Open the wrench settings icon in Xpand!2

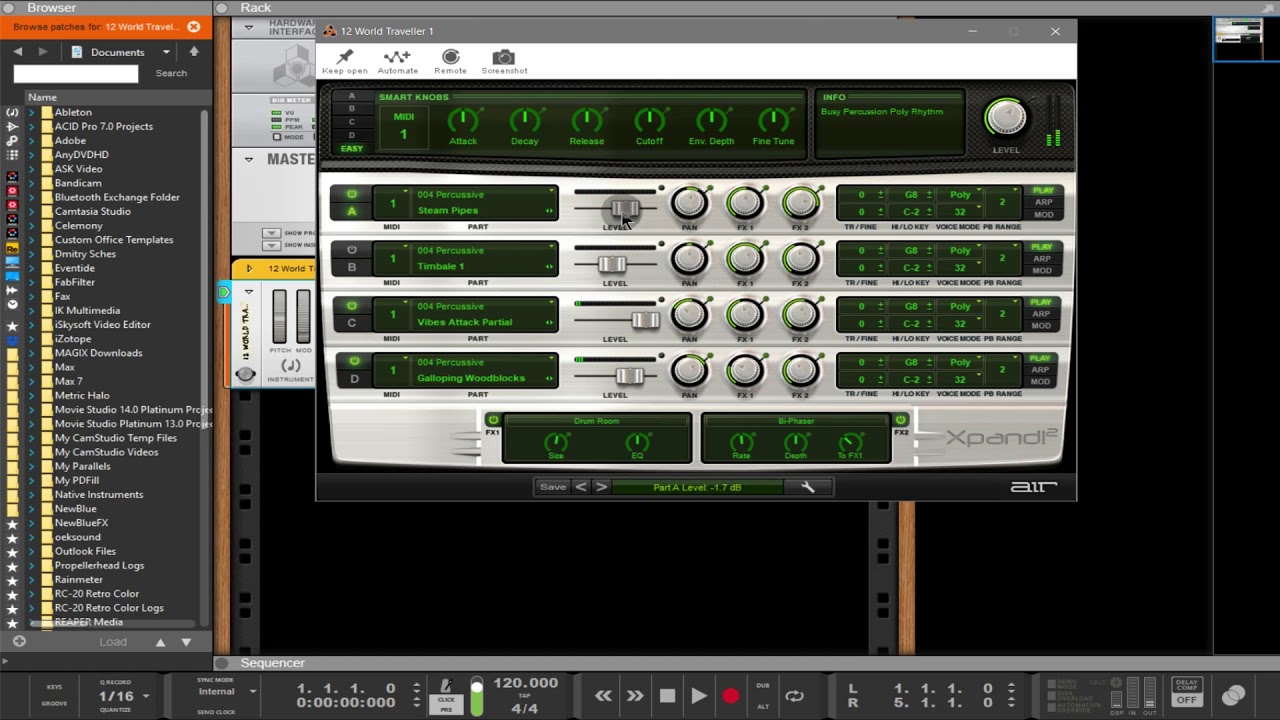tap(808, 487)
